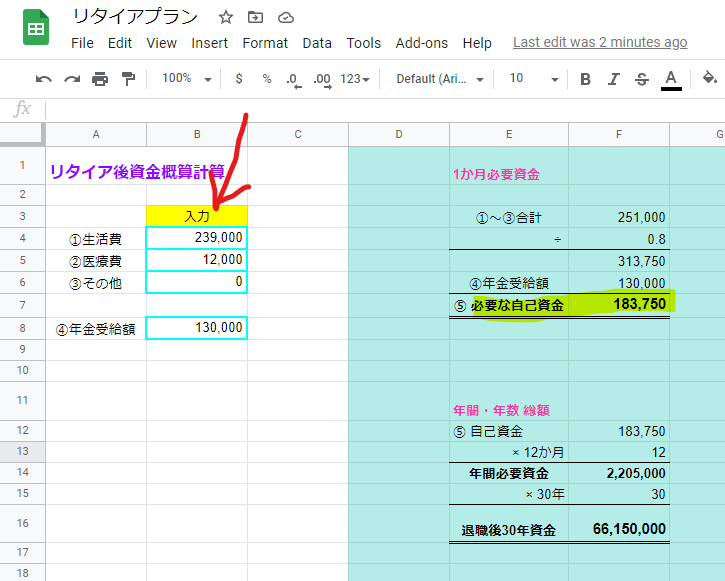Screen dimensions: 725x581
Task: Select the Paint format tool
Action: pyautogui.click(x=128, y=79)
